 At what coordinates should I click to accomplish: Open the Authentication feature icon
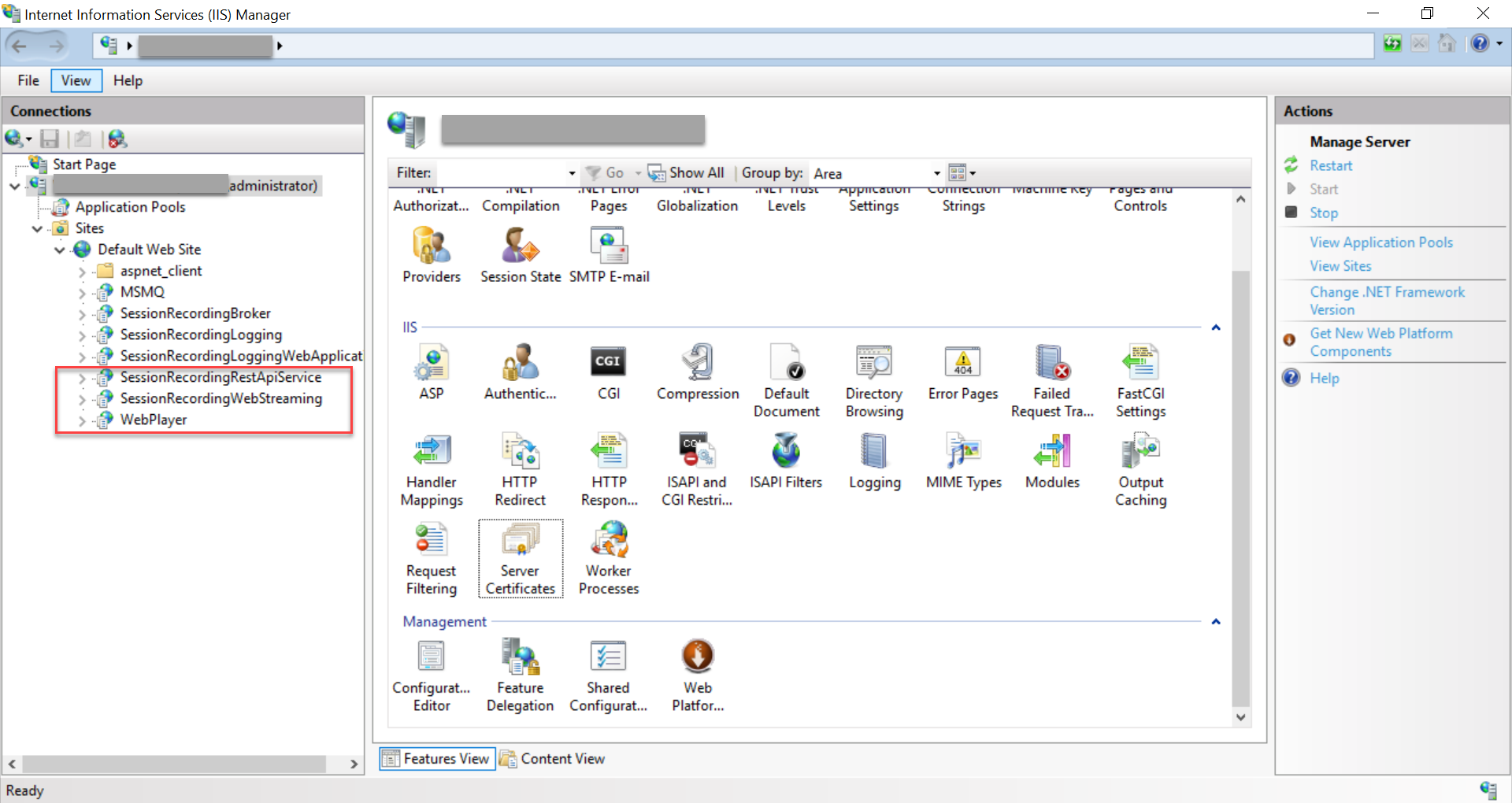coord(520,372)
